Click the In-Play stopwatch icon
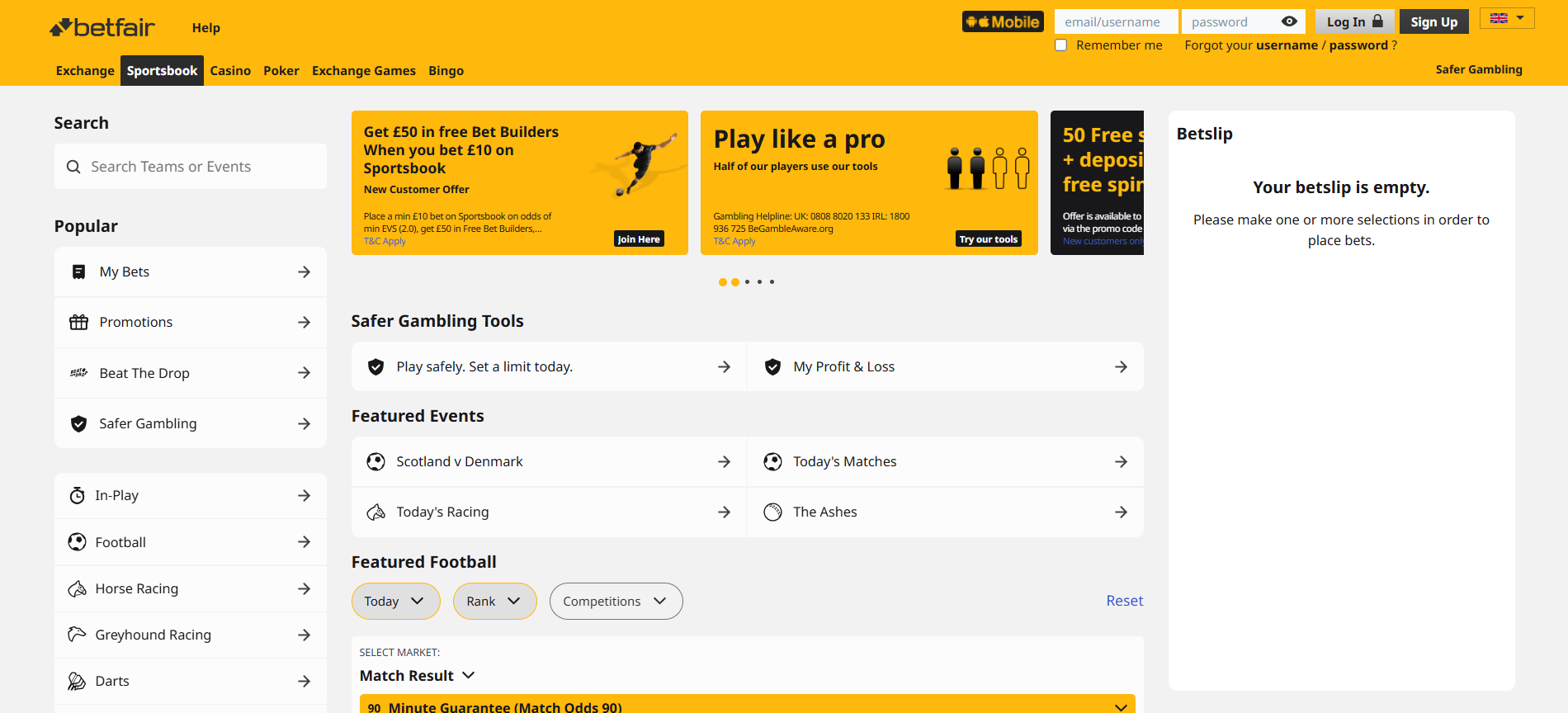This screenshot has height=713, width=1568. pos(77,496)
